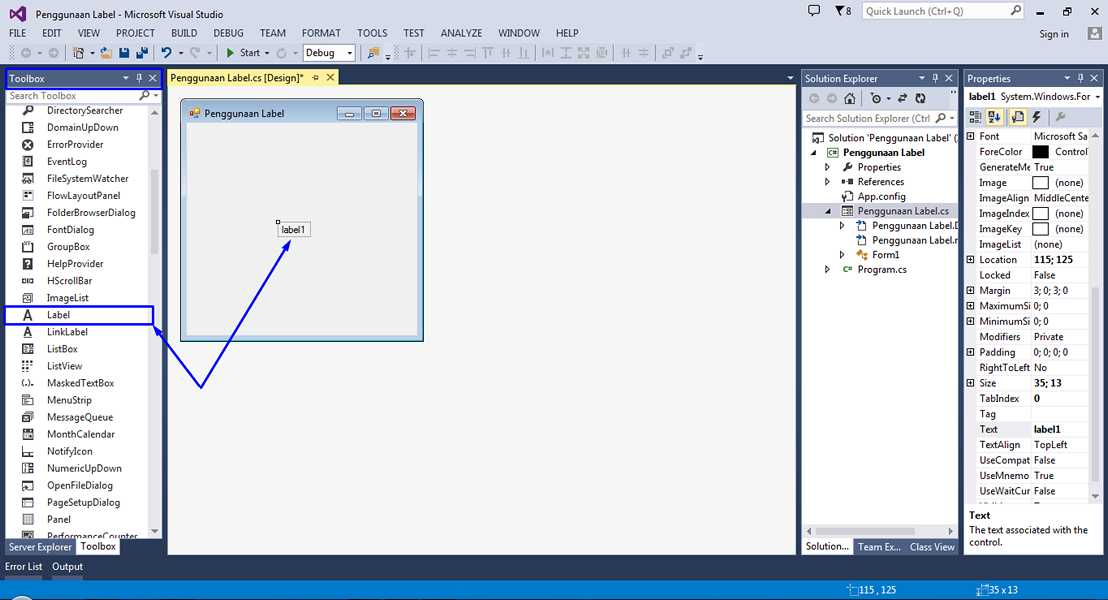Open the feedback speech bubble icon
This screenshot has height=600, width=1108.
coord(814,11)
